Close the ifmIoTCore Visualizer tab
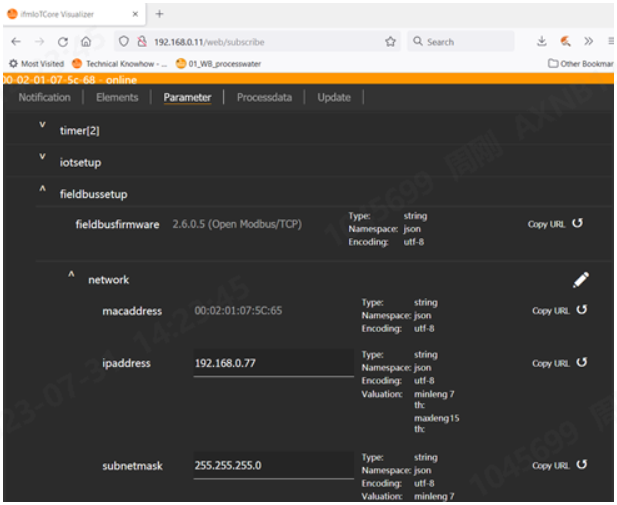Viewport: 617px width, 505px height. (135, 14)
